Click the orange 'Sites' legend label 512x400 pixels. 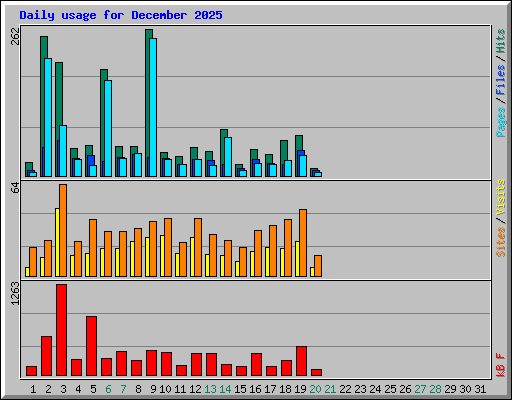coord(501,242)
